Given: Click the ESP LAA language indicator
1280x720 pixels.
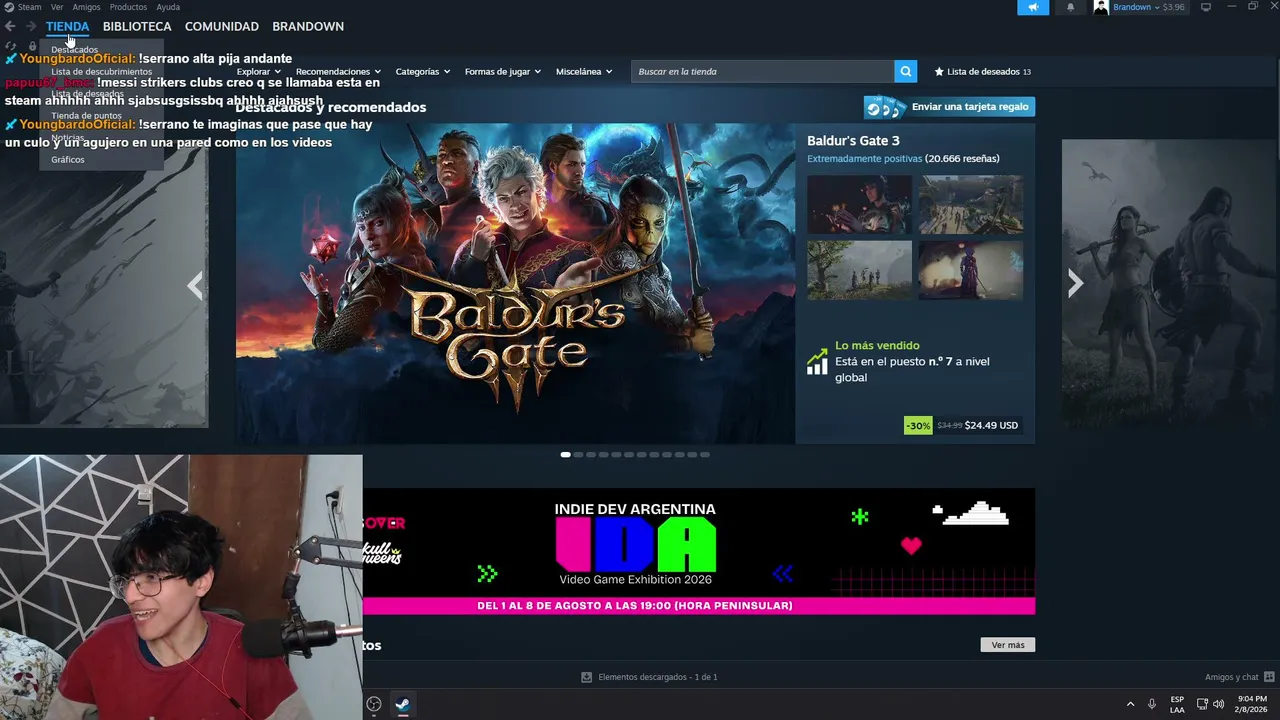Looking at the screenshot, I should click(x=1177, y=704).
